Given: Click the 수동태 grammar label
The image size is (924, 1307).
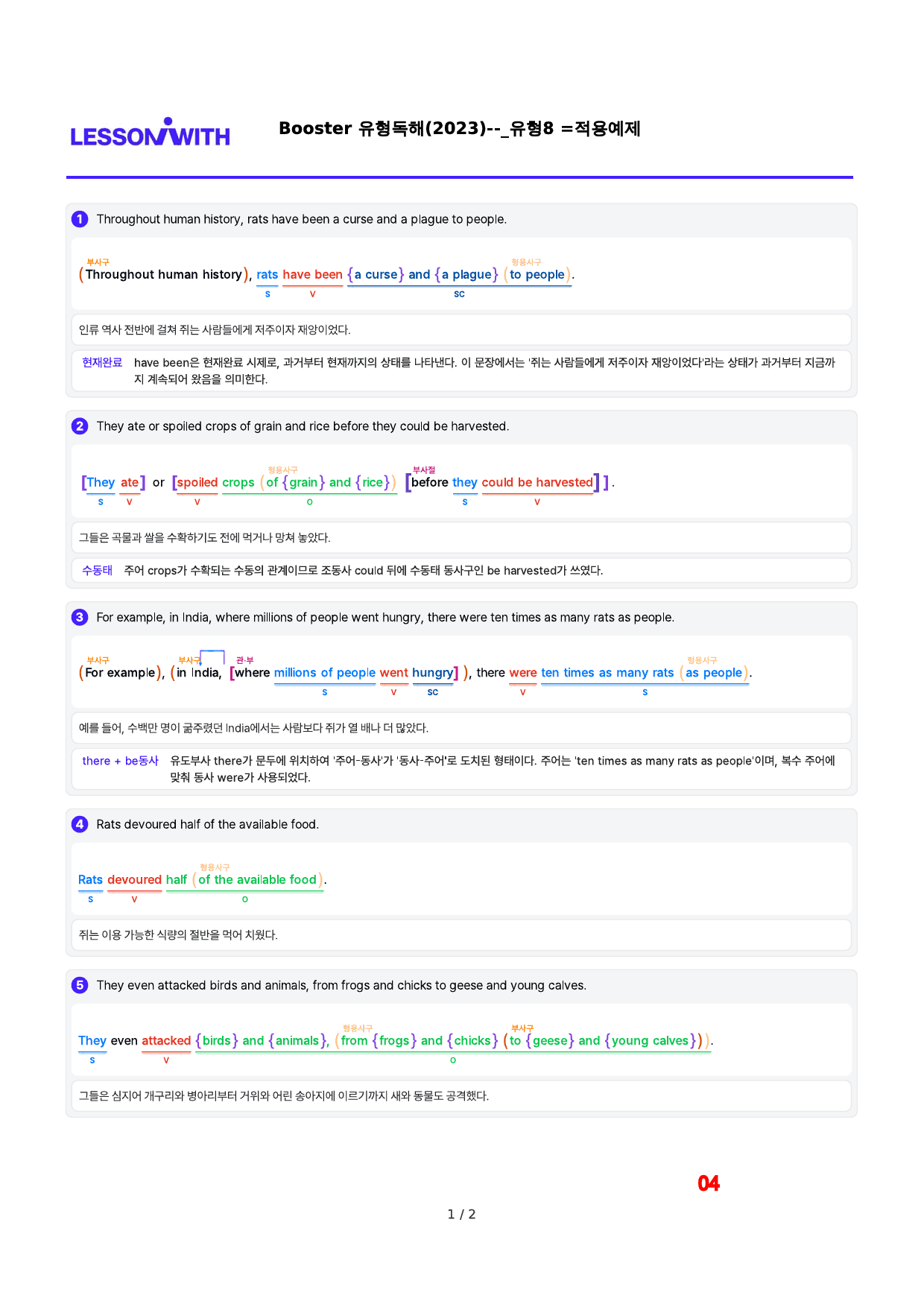Looking at the screenshot, I should [97, 570].
